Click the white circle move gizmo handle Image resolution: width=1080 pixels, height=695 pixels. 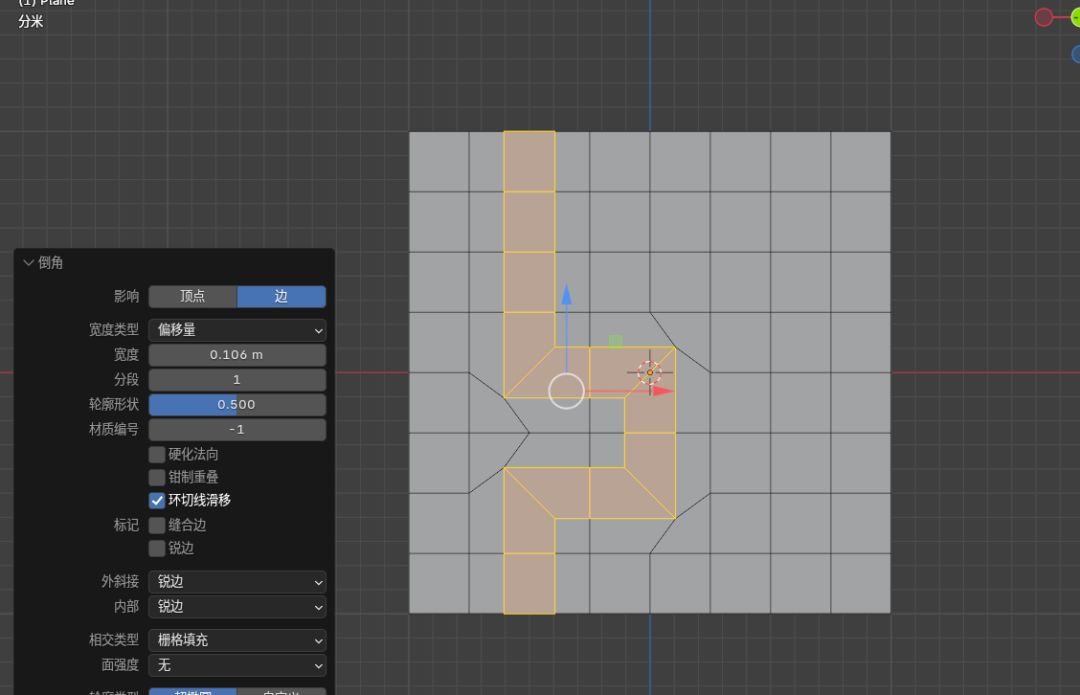click(567, 391)
